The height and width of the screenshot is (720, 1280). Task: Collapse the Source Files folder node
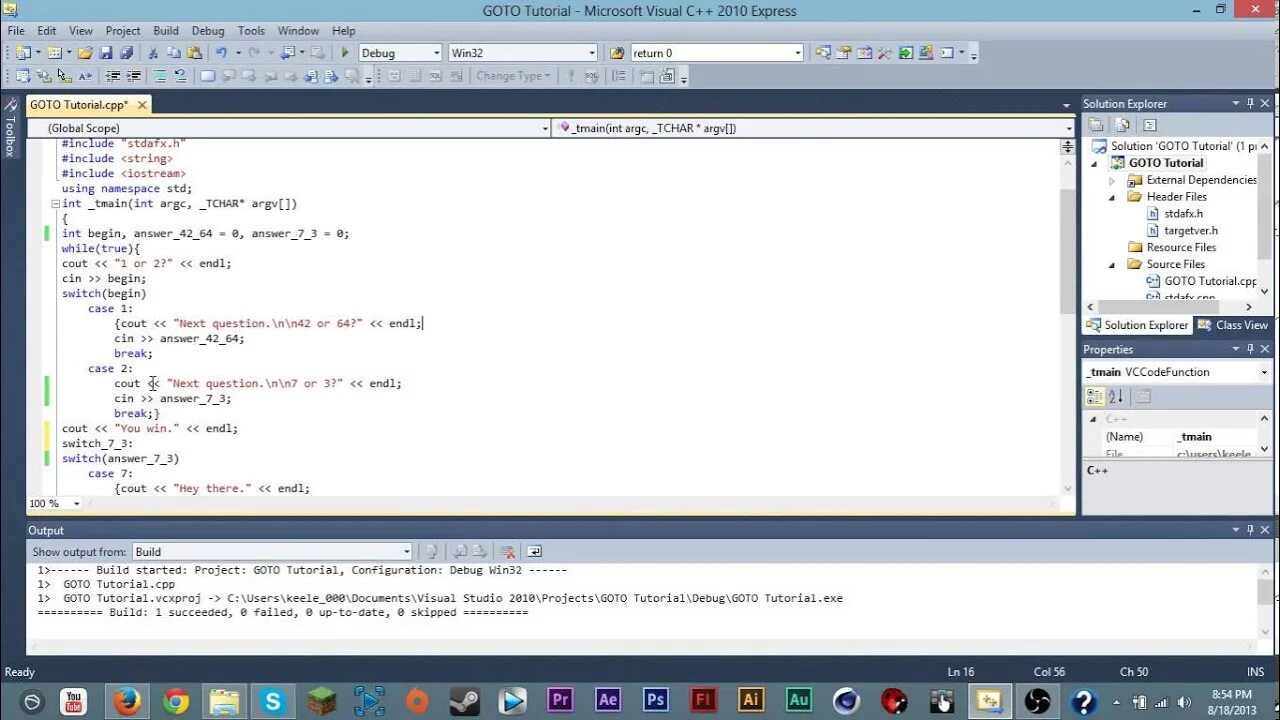pyautogui.click(x=1112, y=265)
